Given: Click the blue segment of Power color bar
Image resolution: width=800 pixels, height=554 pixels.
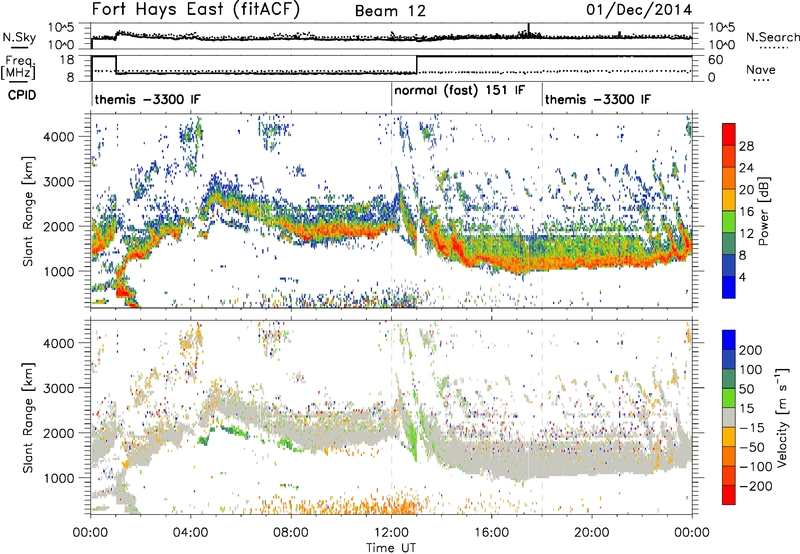Looking at the screenshot, I should [729, 287].
